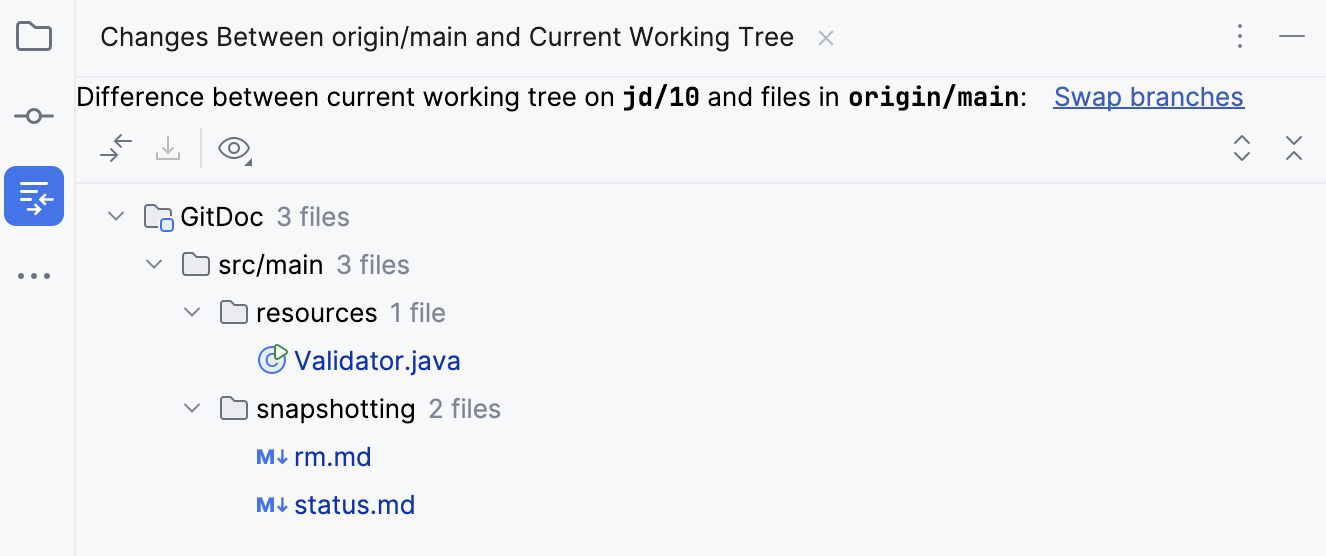Open the Project folder tool window
This screenshot has width=1326, height=556.
tap(34, 38)
